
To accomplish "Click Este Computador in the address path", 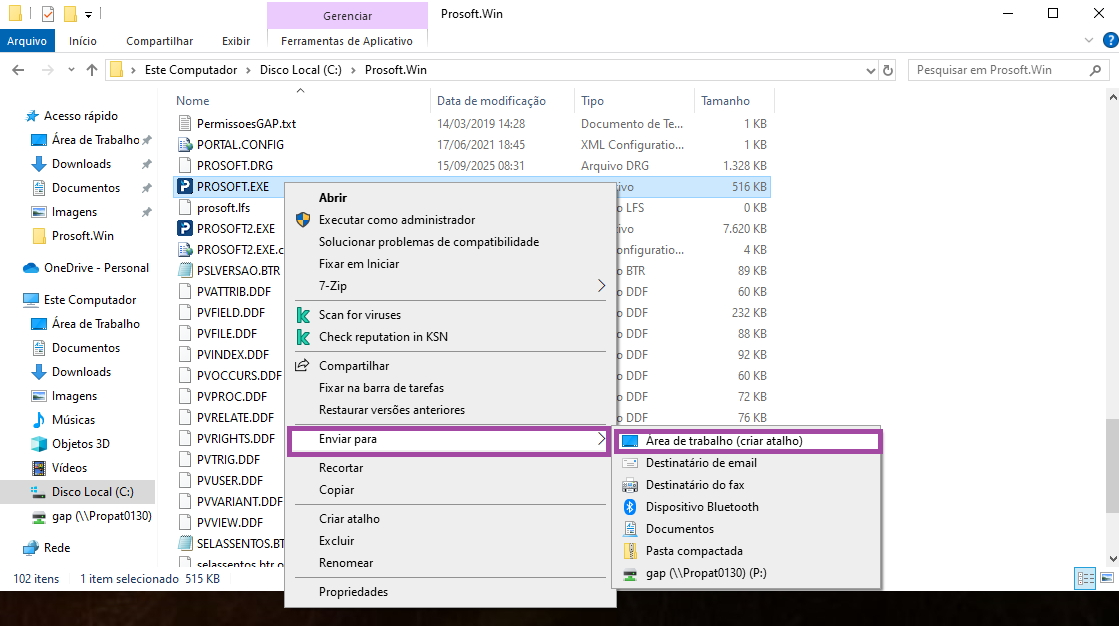I will tap(191, 70).
